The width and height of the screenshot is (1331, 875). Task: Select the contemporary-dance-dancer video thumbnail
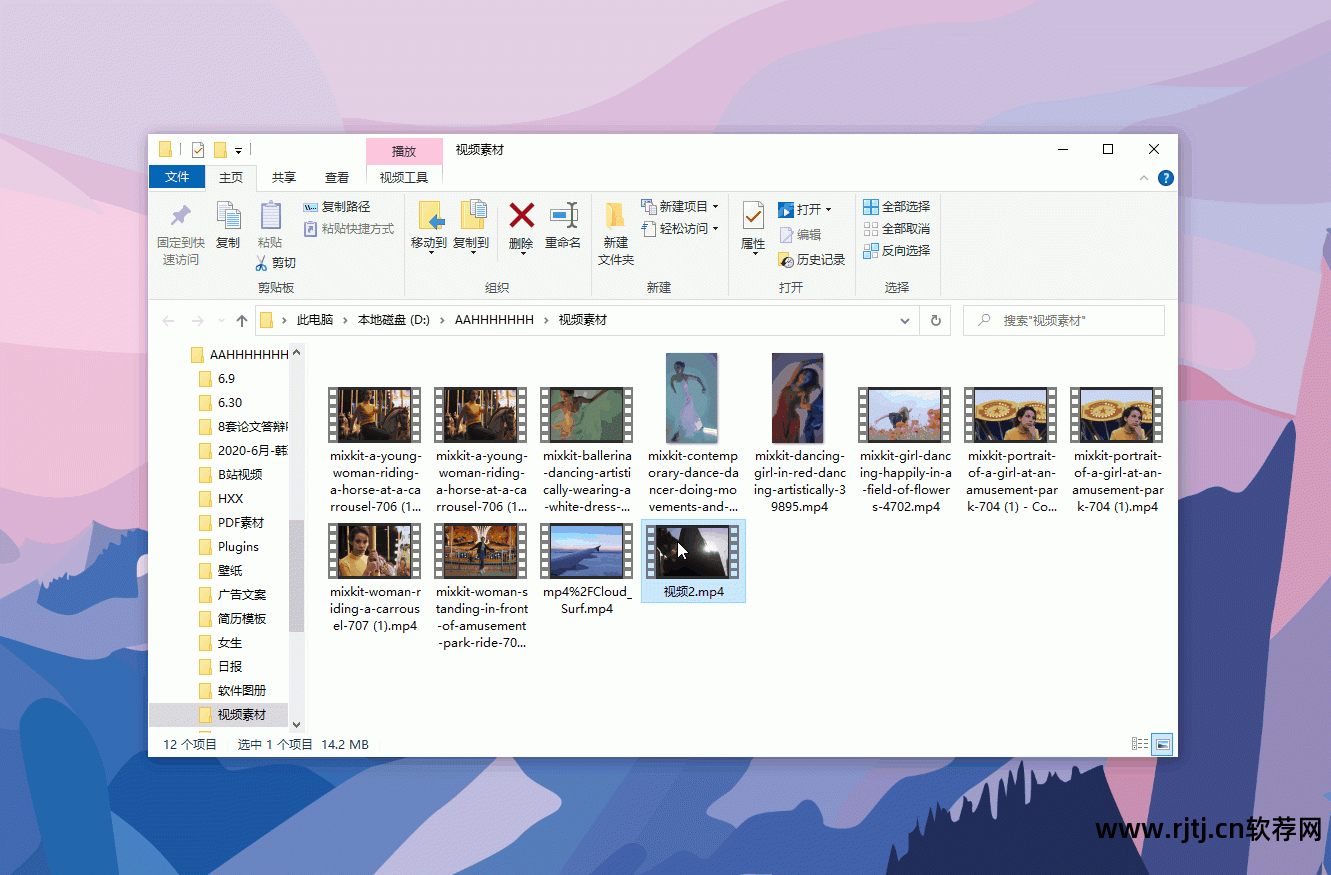click(x=692, y=398)
